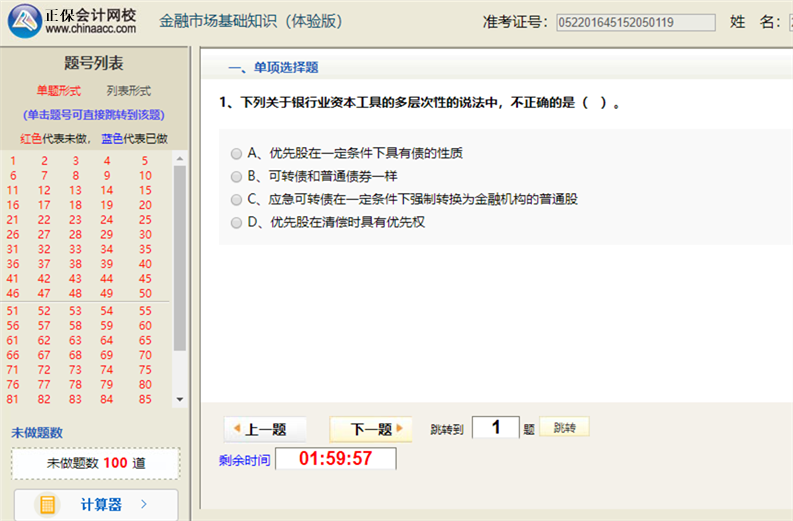Go to previous question with 上一题
793x521 pixels.
pos(260,430)
